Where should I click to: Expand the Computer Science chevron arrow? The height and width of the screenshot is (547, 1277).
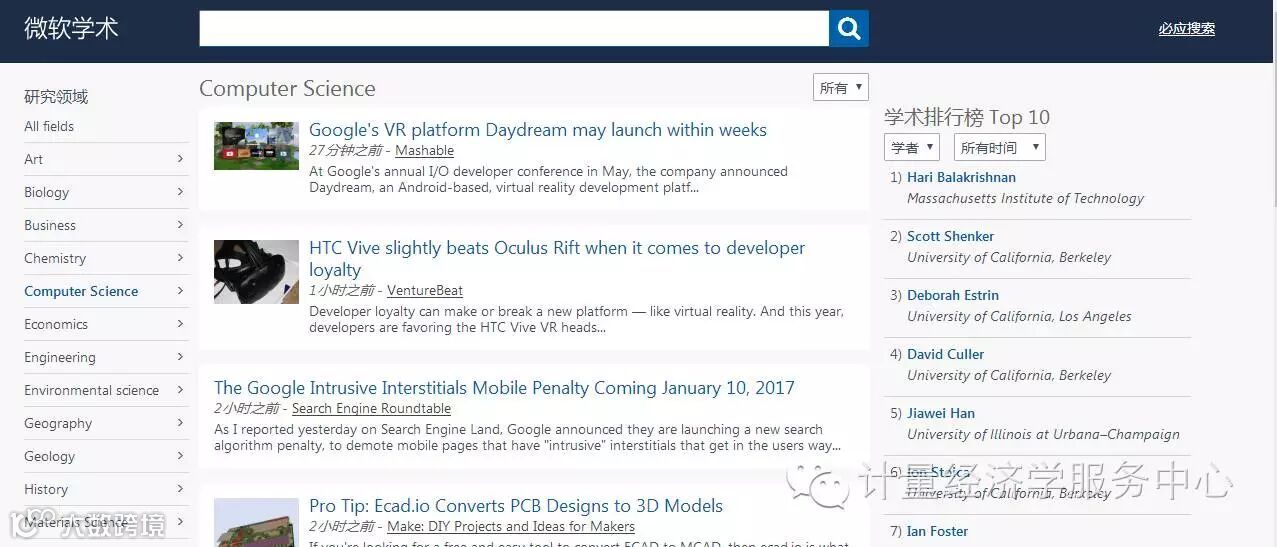[180, 290]
